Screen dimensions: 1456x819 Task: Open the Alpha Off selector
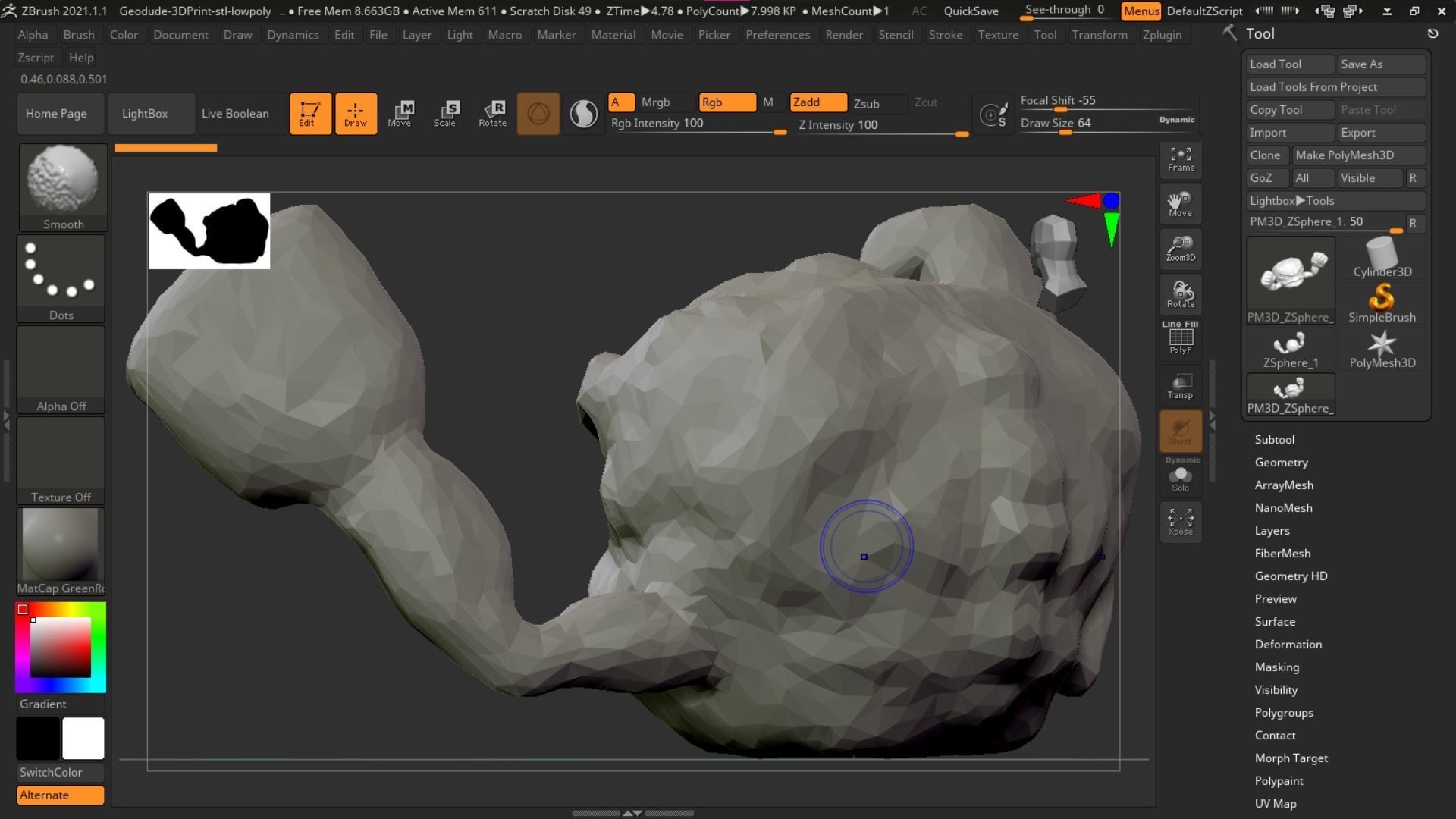click(61, 369)
